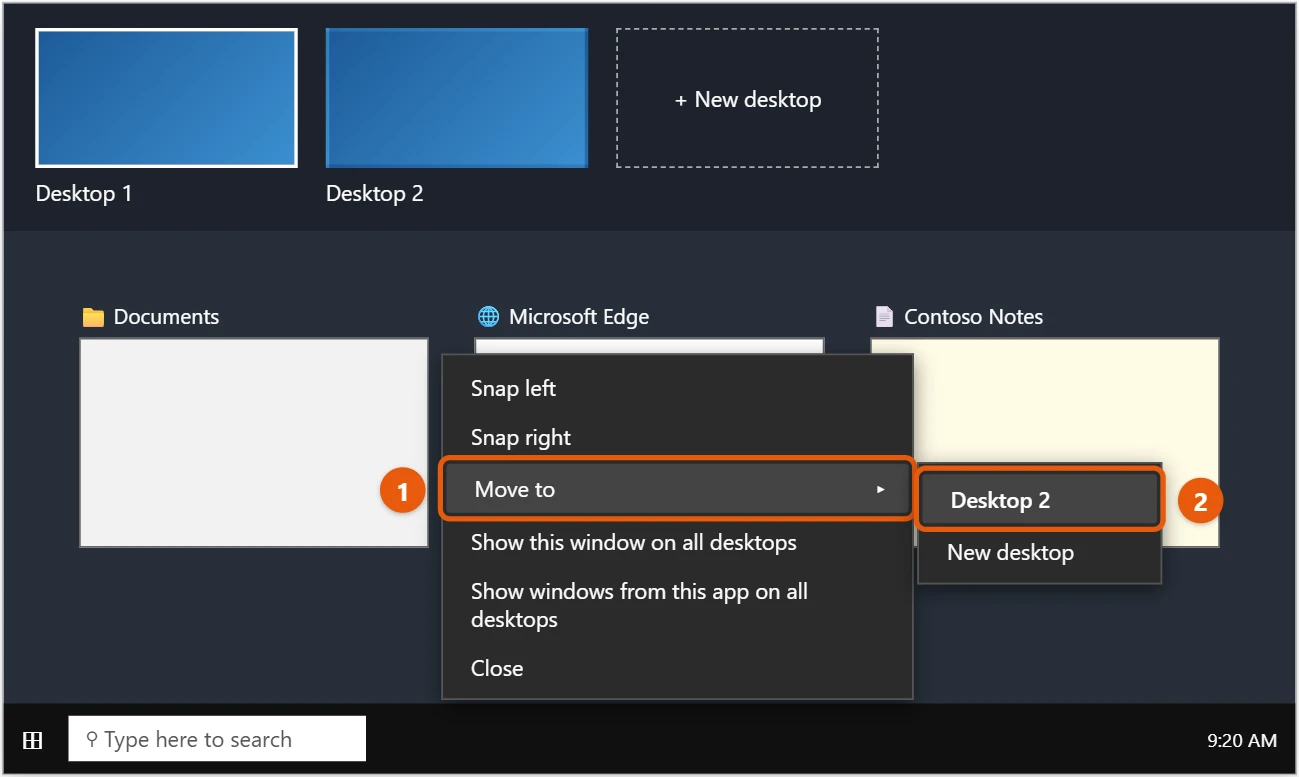Select New desktop in the Move to submenu
1299x777 pixels.
(1040, 552)
